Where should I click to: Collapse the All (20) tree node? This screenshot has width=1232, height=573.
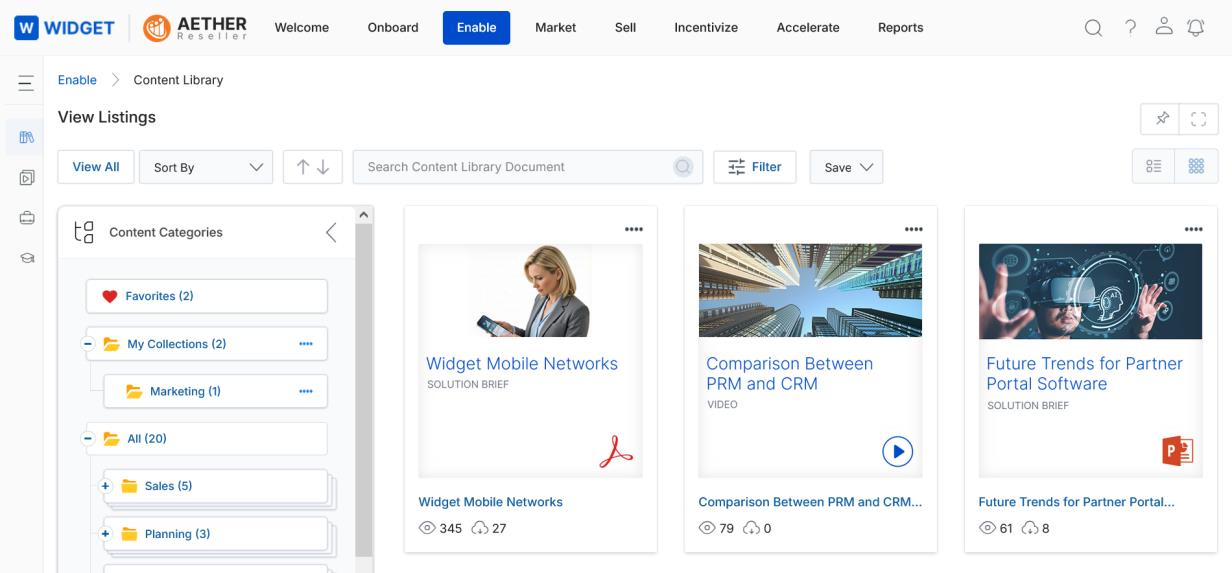tap(87, 439)
